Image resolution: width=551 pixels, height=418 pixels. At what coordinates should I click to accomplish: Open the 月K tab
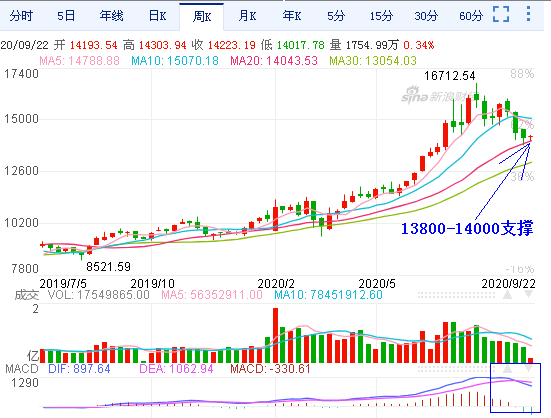(x=247, y=16)
